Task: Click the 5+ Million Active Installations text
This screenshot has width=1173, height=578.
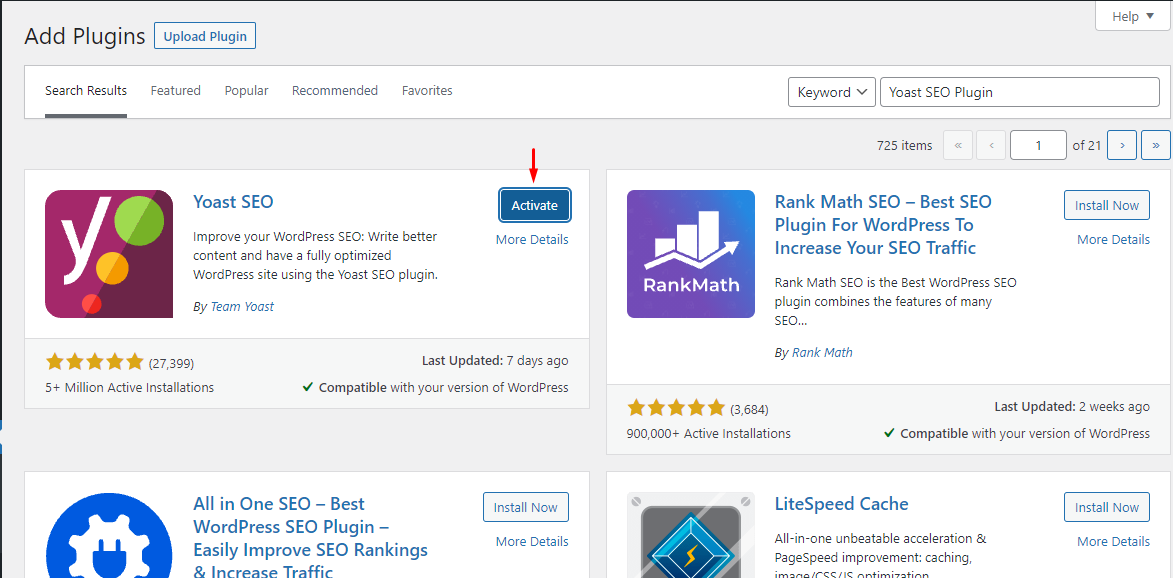Action: tap(129, 387)
